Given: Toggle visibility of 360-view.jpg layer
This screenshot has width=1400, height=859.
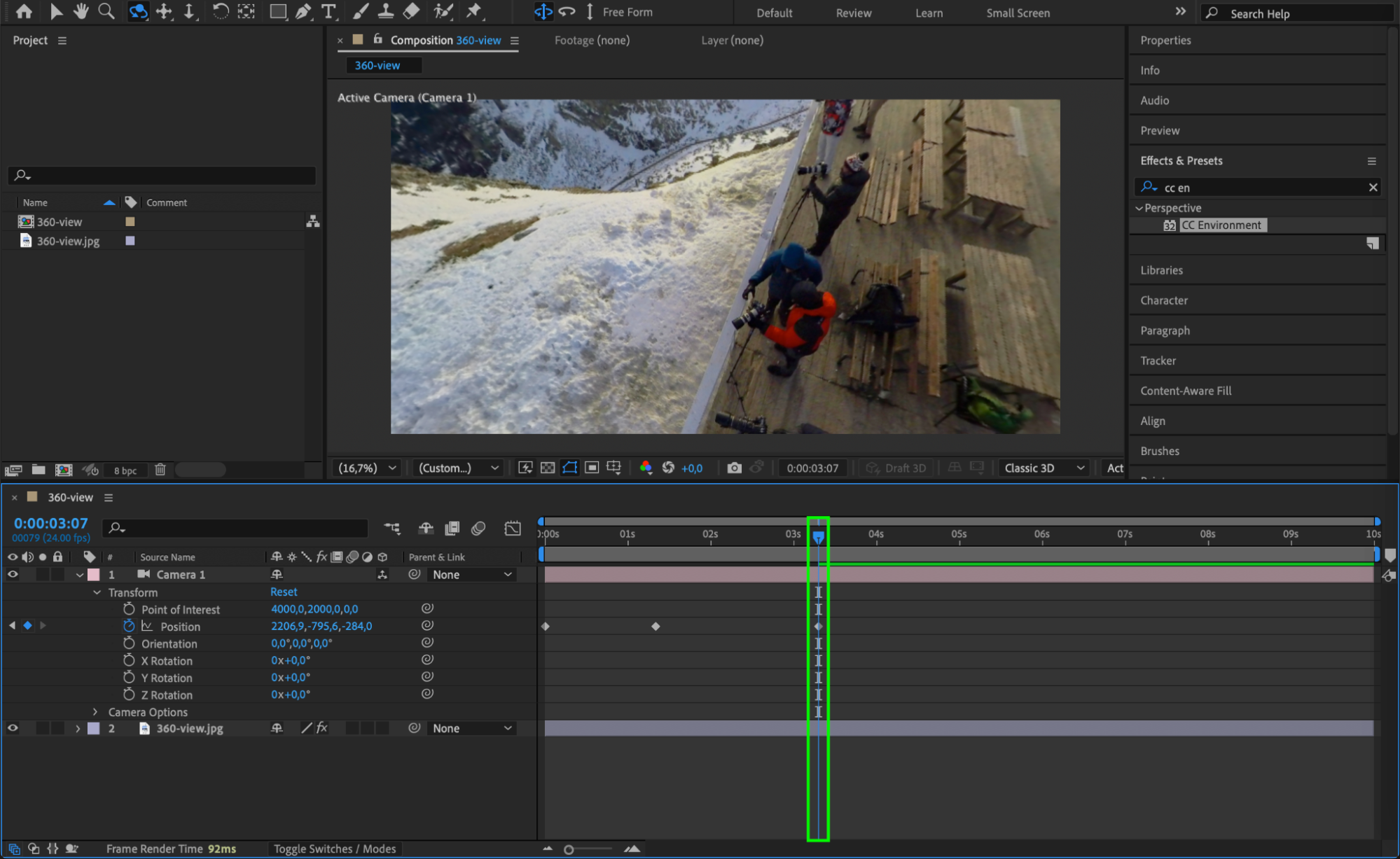Looking at the screenshot, I should click(13, 728).
